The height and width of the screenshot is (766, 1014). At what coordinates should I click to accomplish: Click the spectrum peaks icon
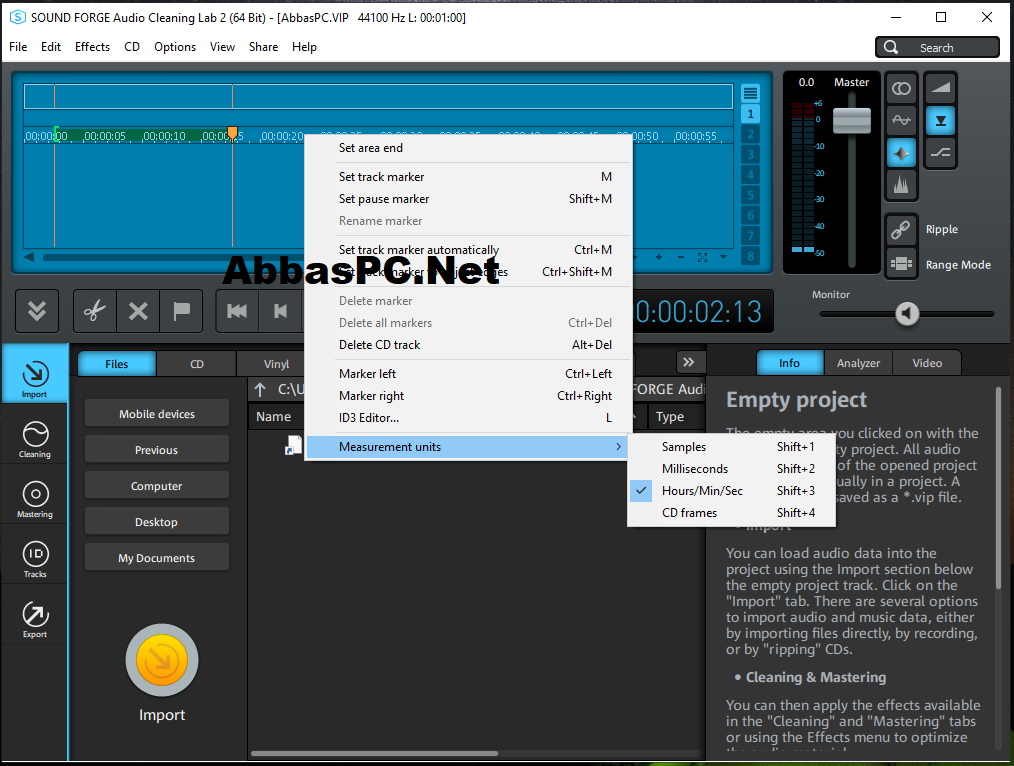click(x=901, y=186)
